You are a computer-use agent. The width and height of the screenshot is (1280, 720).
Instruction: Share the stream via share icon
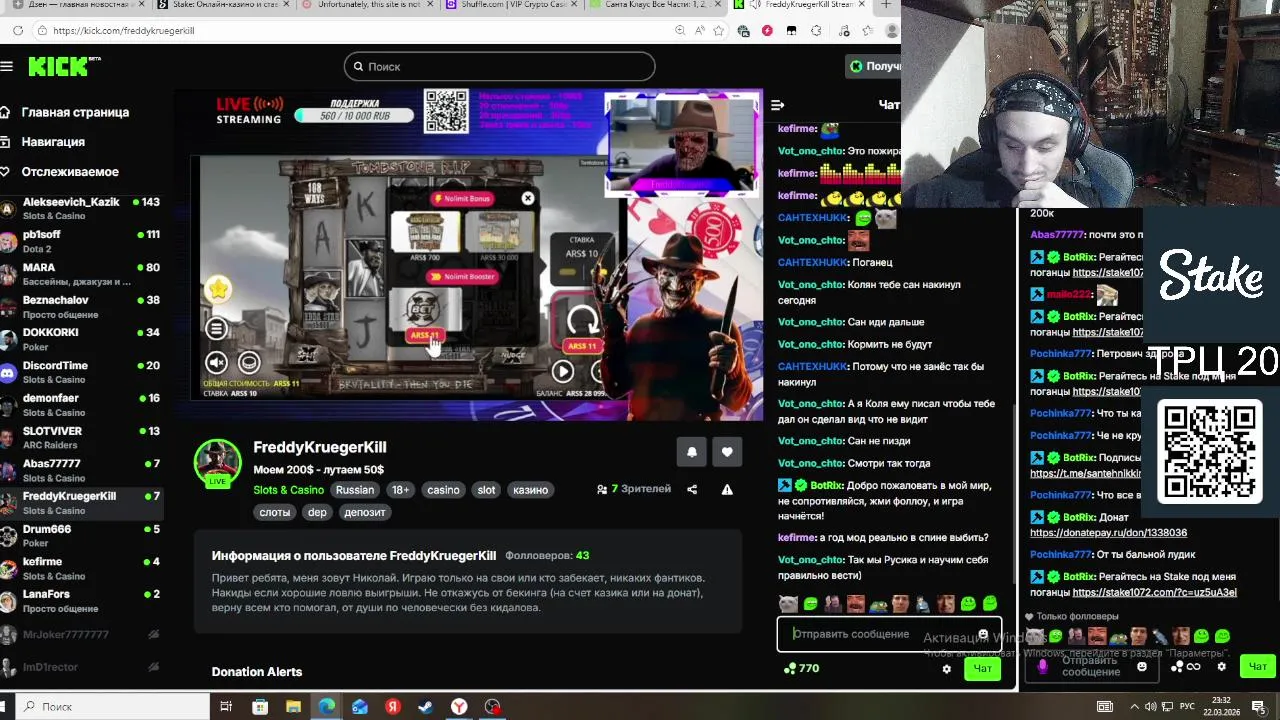point(692,489)
